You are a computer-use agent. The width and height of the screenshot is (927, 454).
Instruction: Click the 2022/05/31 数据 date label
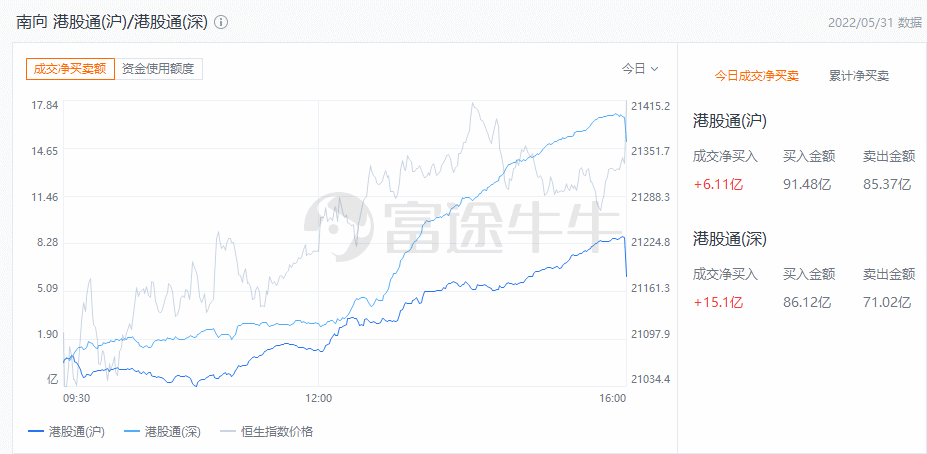[x=875, y=22]
